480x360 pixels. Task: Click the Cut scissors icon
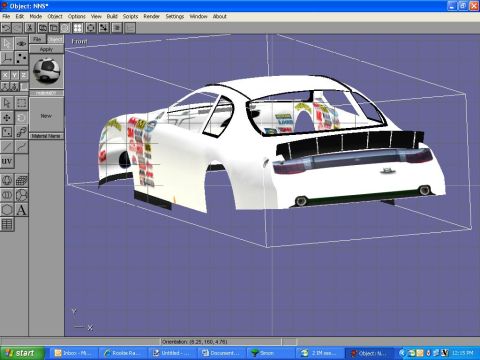[30, 28]
